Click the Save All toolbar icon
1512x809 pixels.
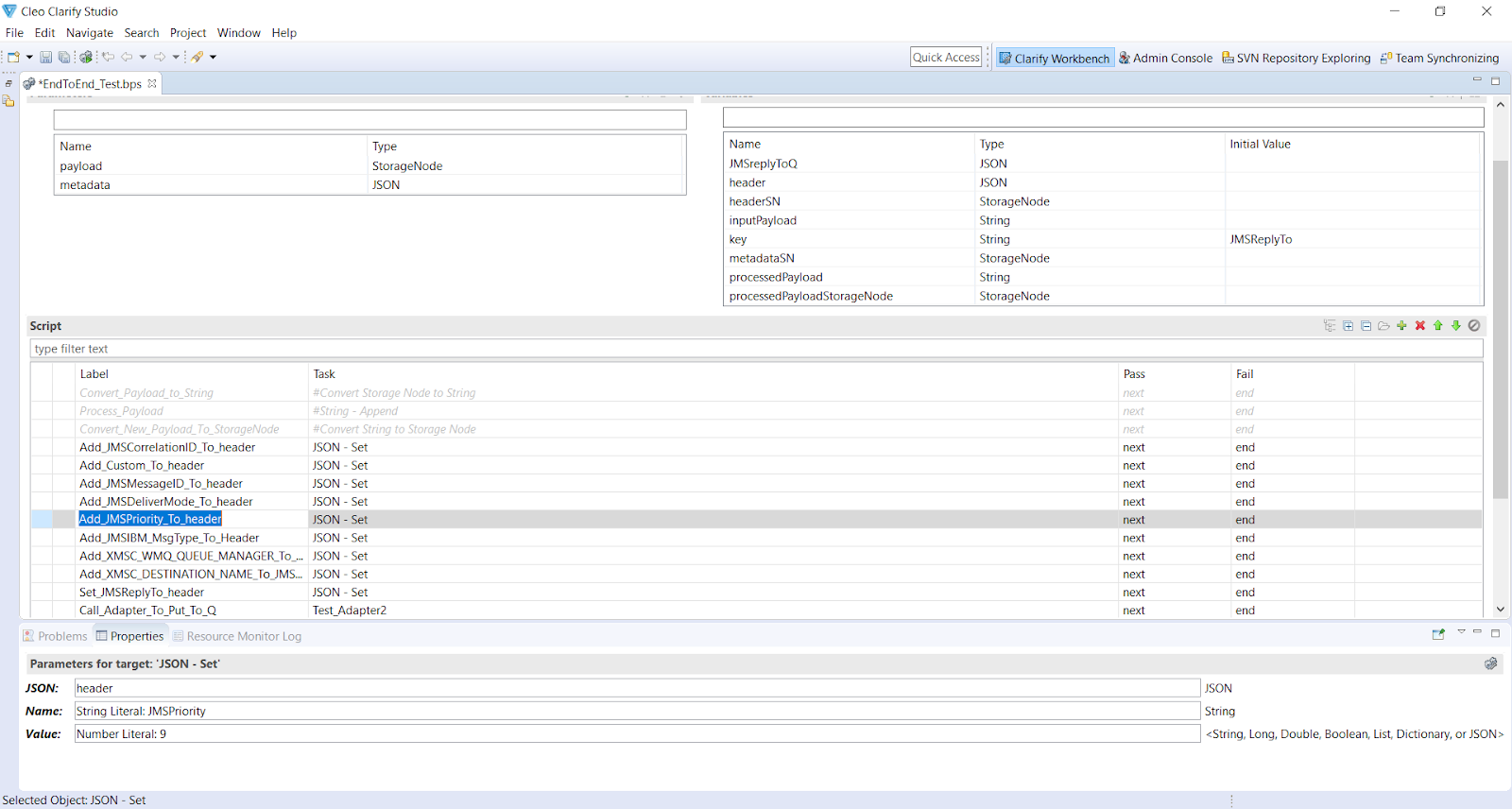pyautogui.click(x=64, y=57)
